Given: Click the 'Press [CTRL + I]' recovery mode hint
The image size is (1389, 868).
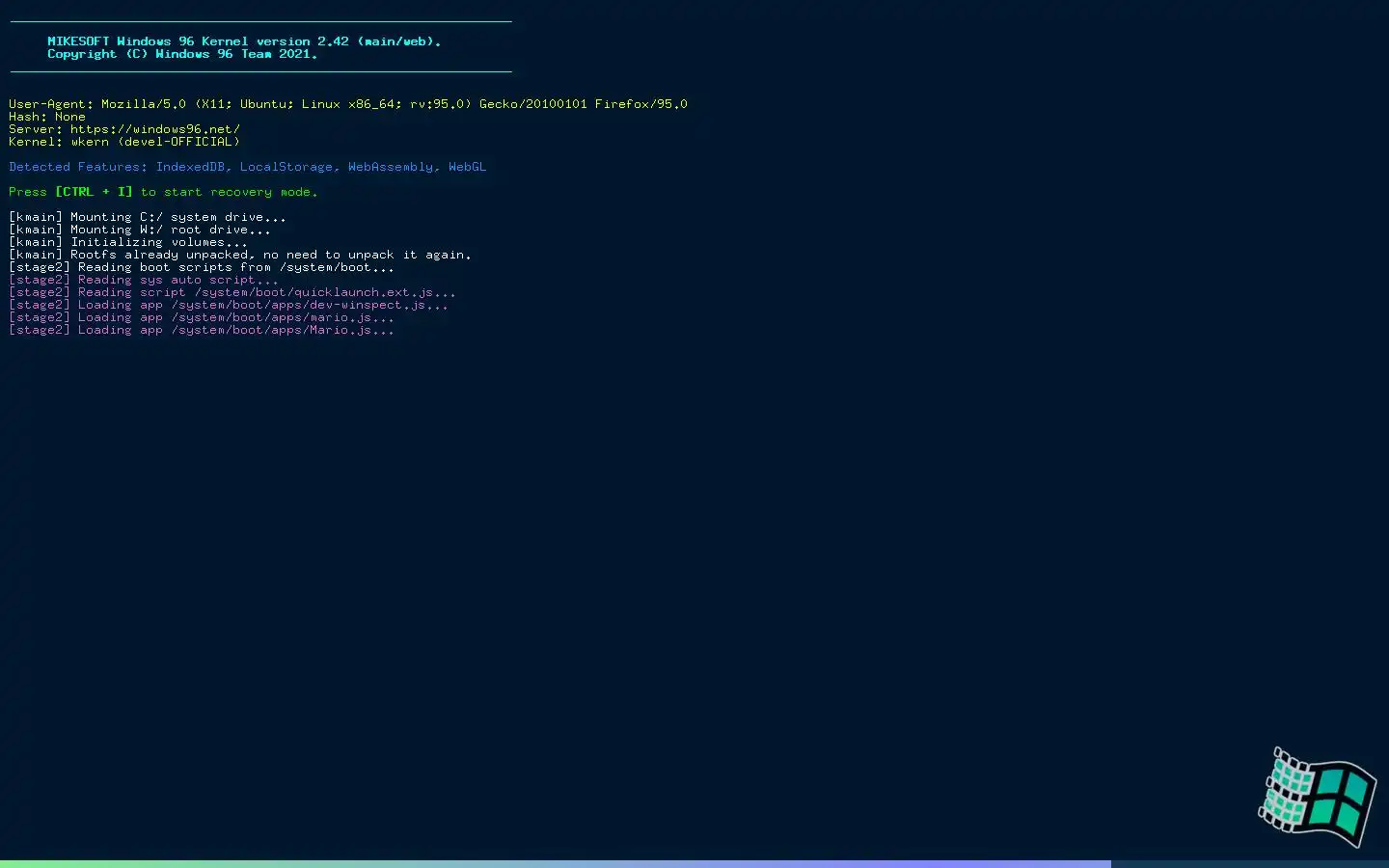Looking at the screenshot, I should tap(163, 192).
